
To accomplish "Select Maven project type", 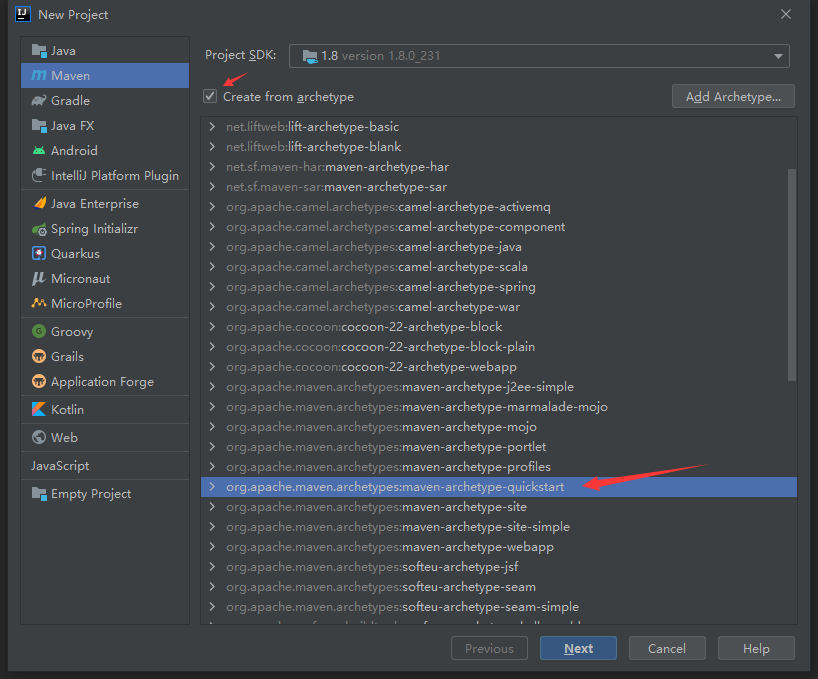I will coord(105,76).
